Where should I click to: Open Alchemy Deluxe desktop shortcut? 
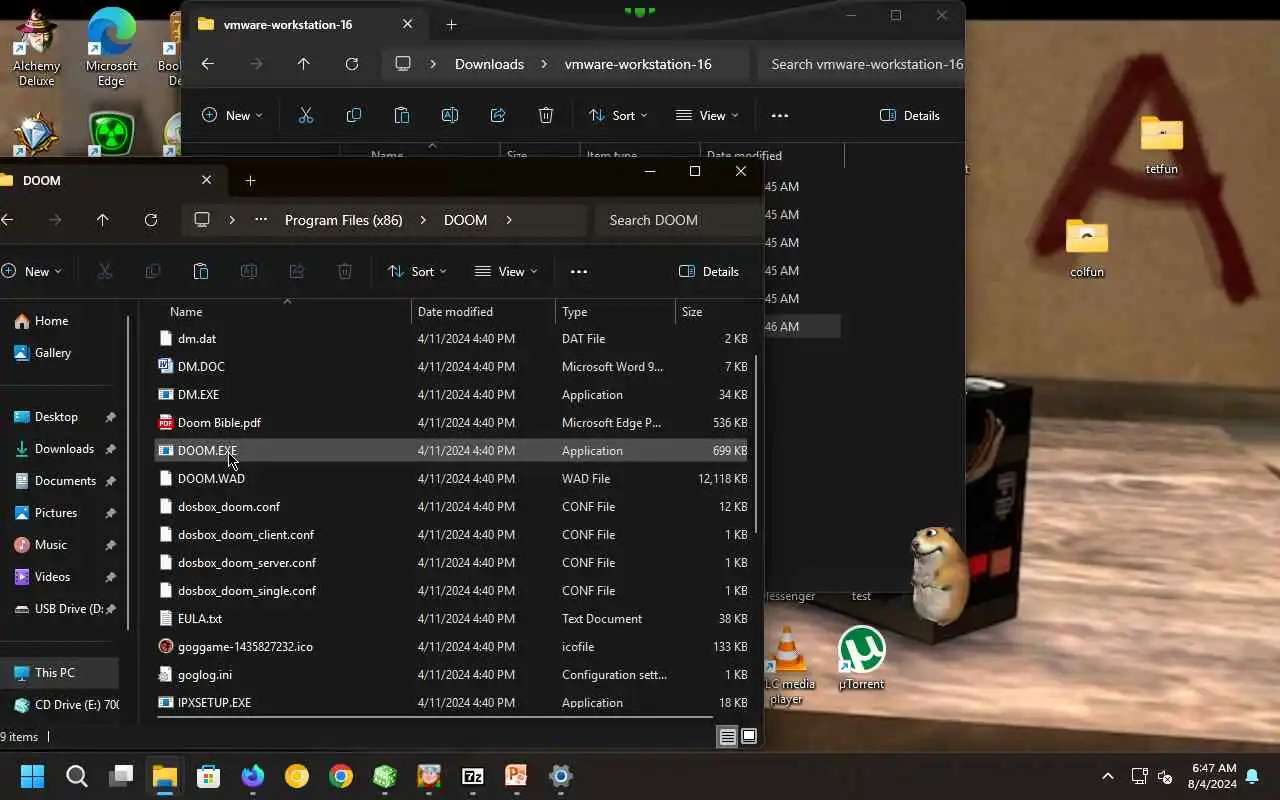point(36,47)
